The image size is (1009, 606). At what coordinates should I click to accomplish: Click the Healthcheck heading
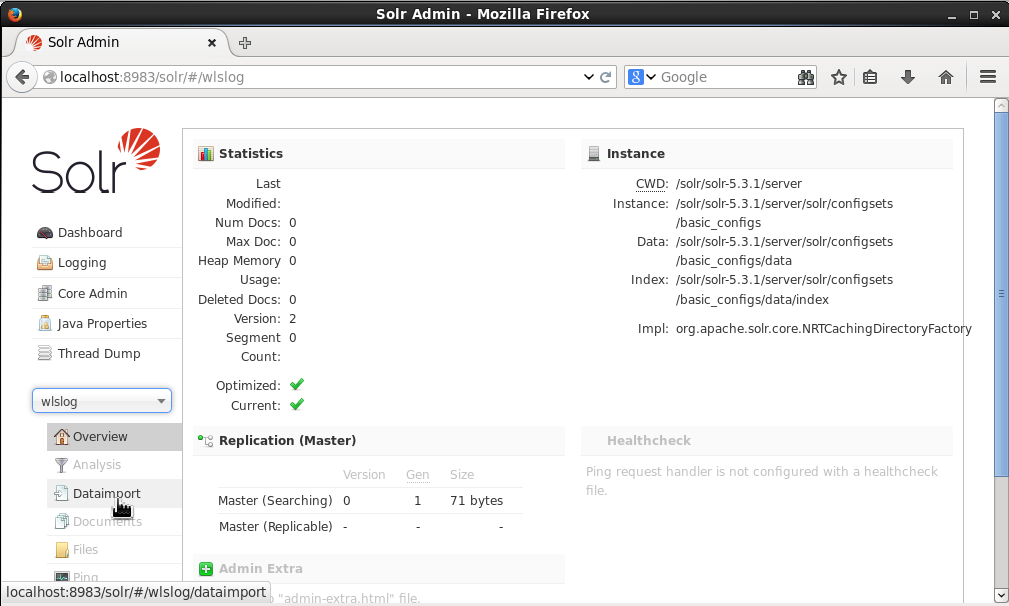[x=649, y=441]
